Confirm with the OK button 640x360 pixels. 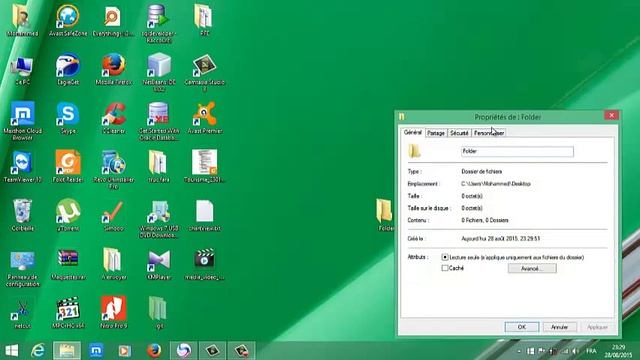click(522, 327)
